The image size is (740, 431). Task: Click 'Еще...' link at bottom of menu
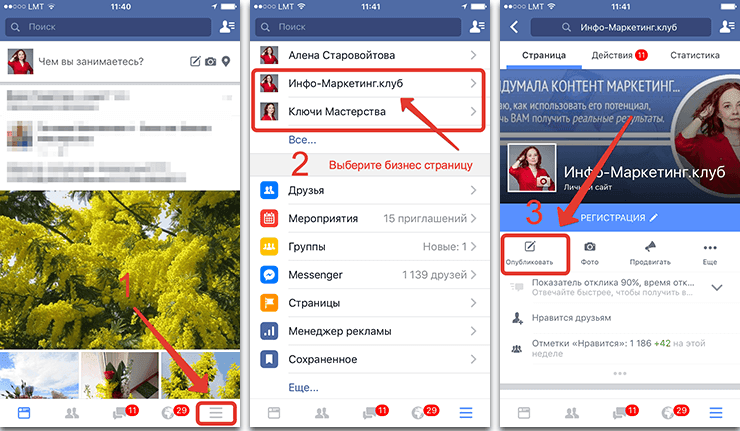pyautogui.click(x=303, y=388)
